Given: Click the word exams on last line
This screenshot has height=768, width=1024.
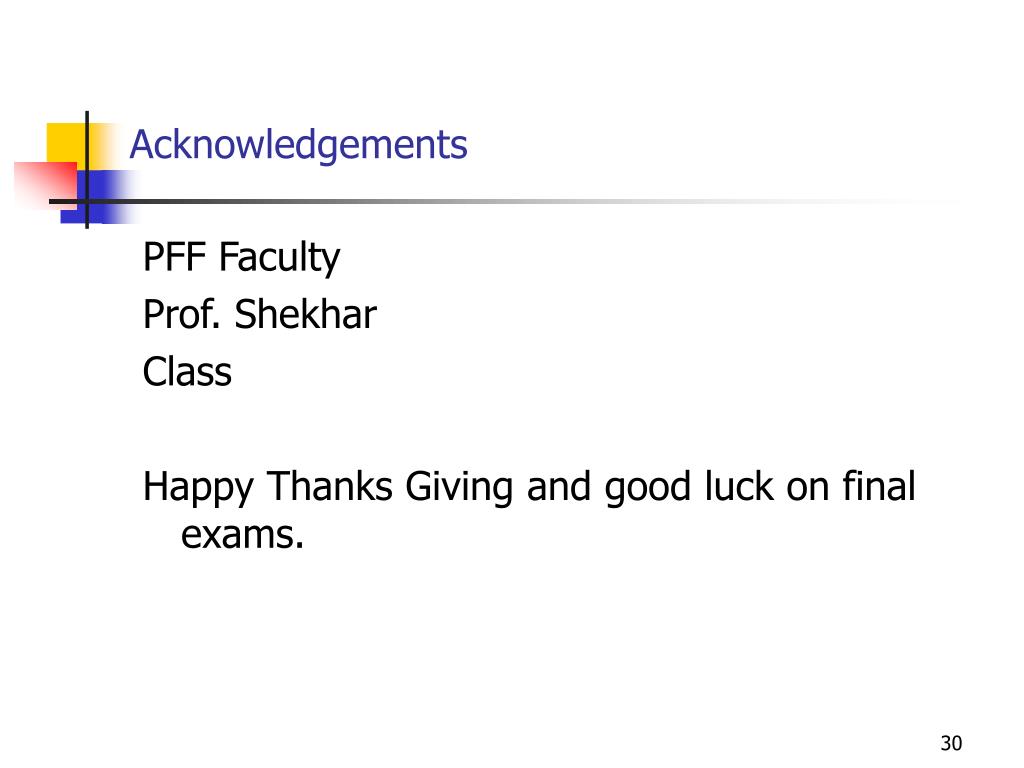Looking at the screenshot, I should (x=242, y=534).
